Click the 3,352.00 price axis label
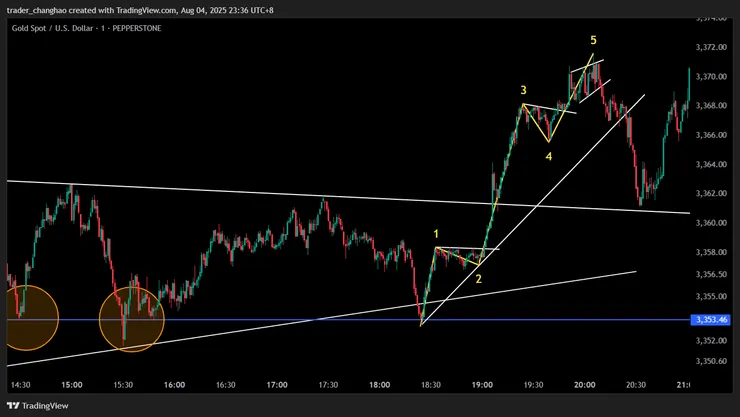Image resolution: width=740 pixels, height=417 pixels. (x=711, y=340)
